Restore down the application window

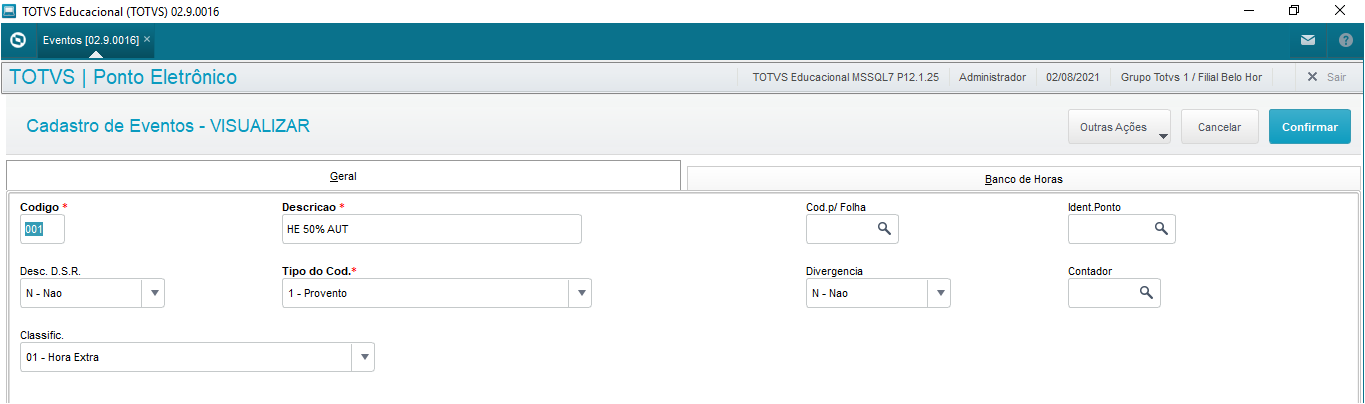pyautogui.click(x=1294, y=11)
